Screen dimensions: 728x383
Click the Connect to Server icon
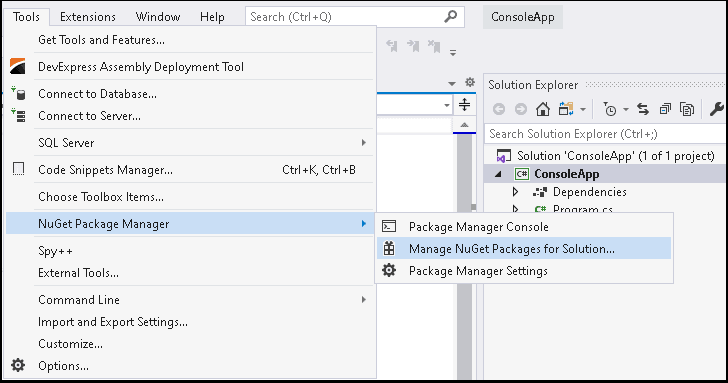click(x=18, y=115)
